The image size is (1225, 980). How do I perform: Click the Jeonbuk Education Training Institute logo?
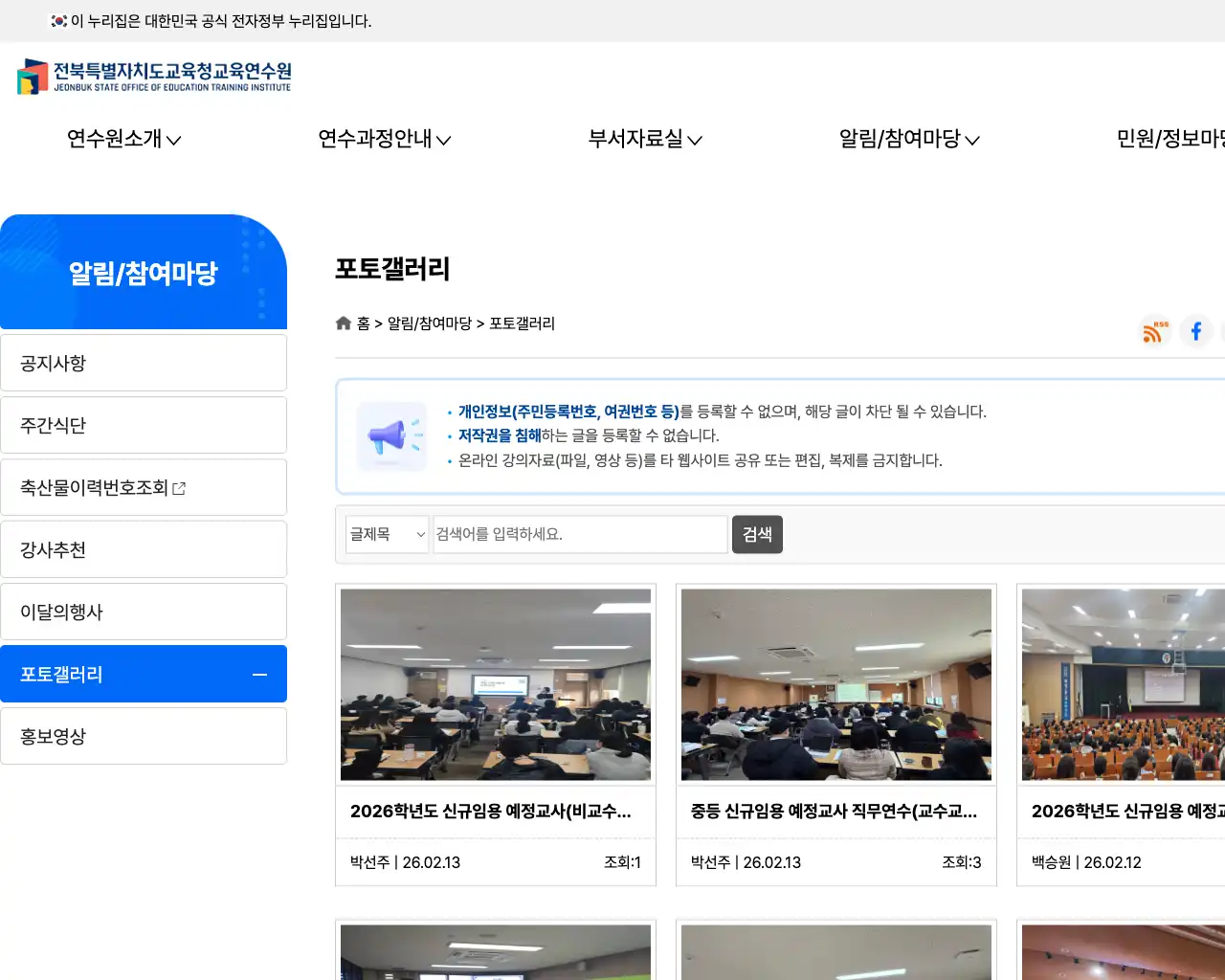point(153,76)
